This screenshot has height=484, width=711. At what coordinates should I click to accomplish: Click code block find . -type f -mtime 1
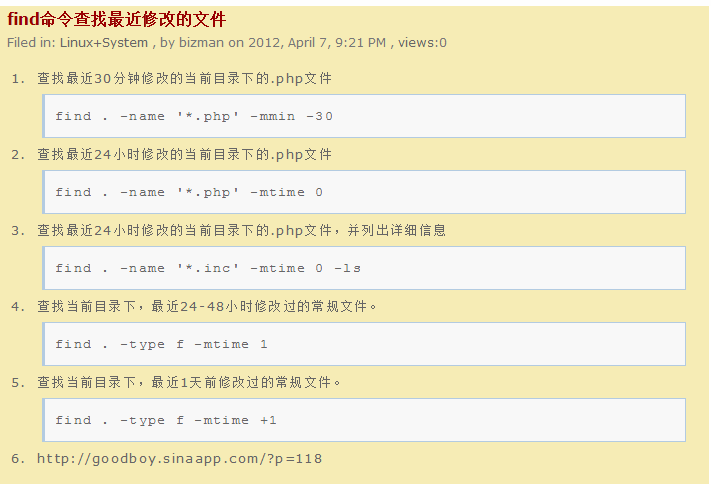pos(364,344)
